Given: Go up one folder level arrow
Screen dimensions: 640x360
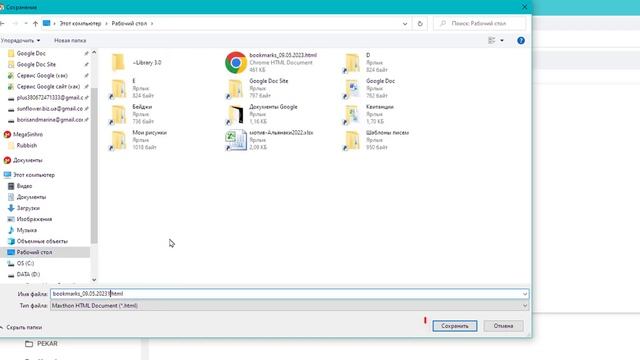Looking at the screenshot, I should 35,24.
